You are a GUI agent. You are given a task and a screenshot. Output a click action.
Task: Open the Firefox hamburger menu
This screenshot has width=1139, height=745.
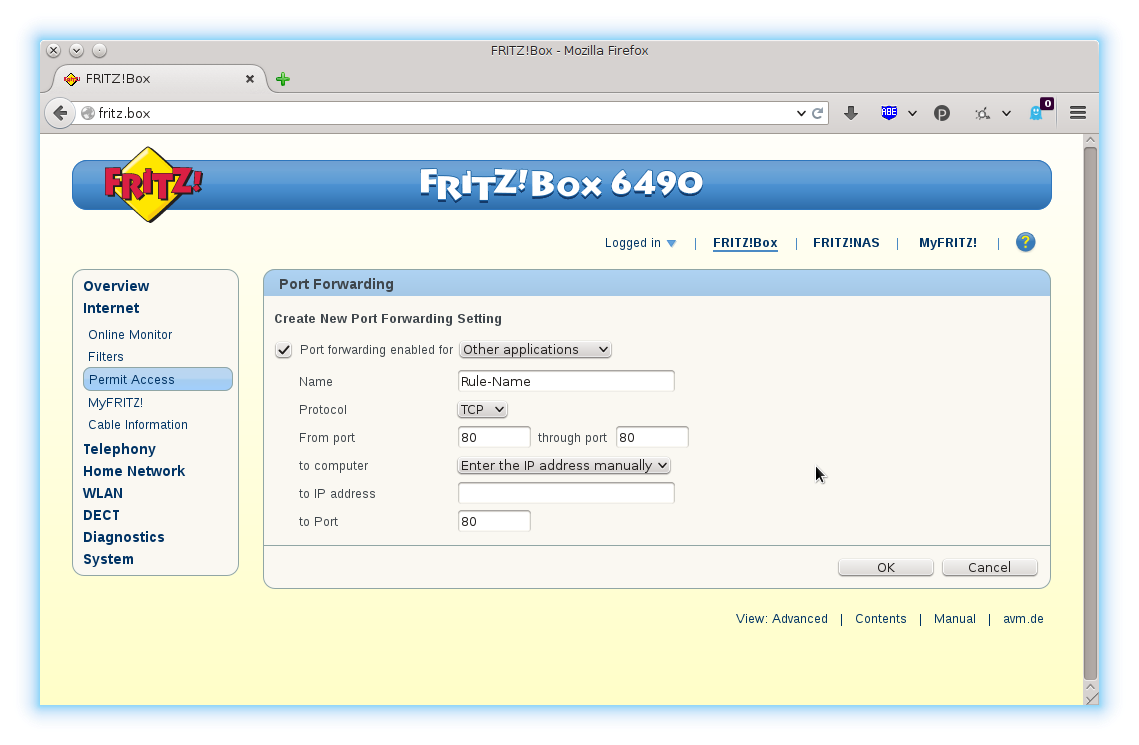coord(1077,112)
